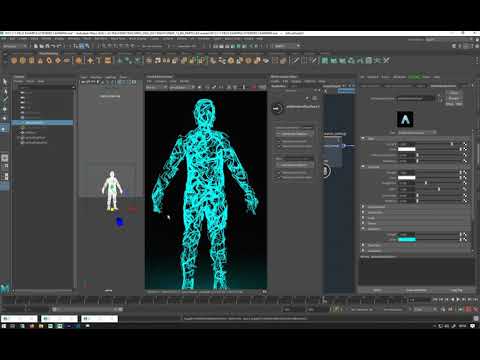Expand the Subsurface section
This screenshot has height=360, width=480.
coord(363,212)
